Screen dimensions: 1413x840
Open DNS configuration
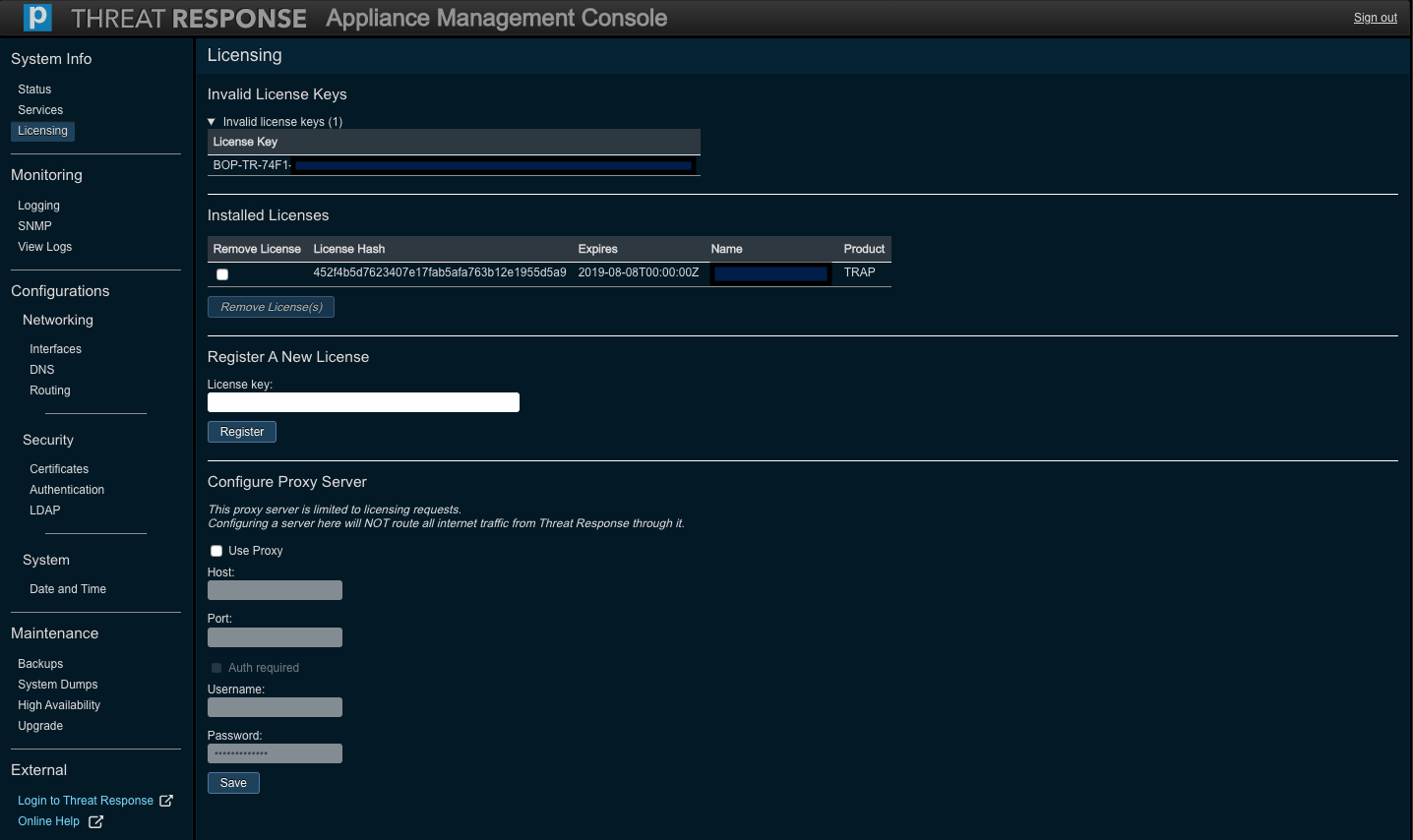pyautogui.click(x=42, y=370)
